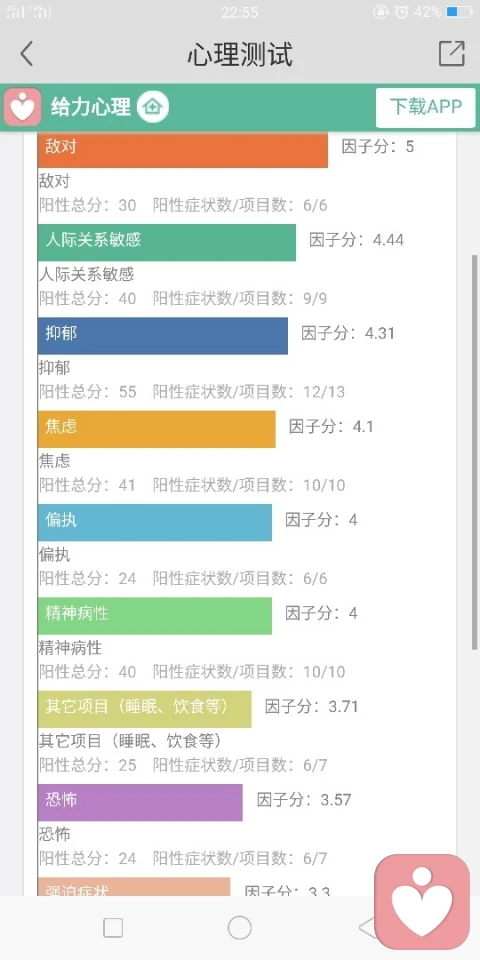Image resolution: width=480 pixels, height=960 pixels.
Task: Tap the Android home circle button
Action: [239, 928]
